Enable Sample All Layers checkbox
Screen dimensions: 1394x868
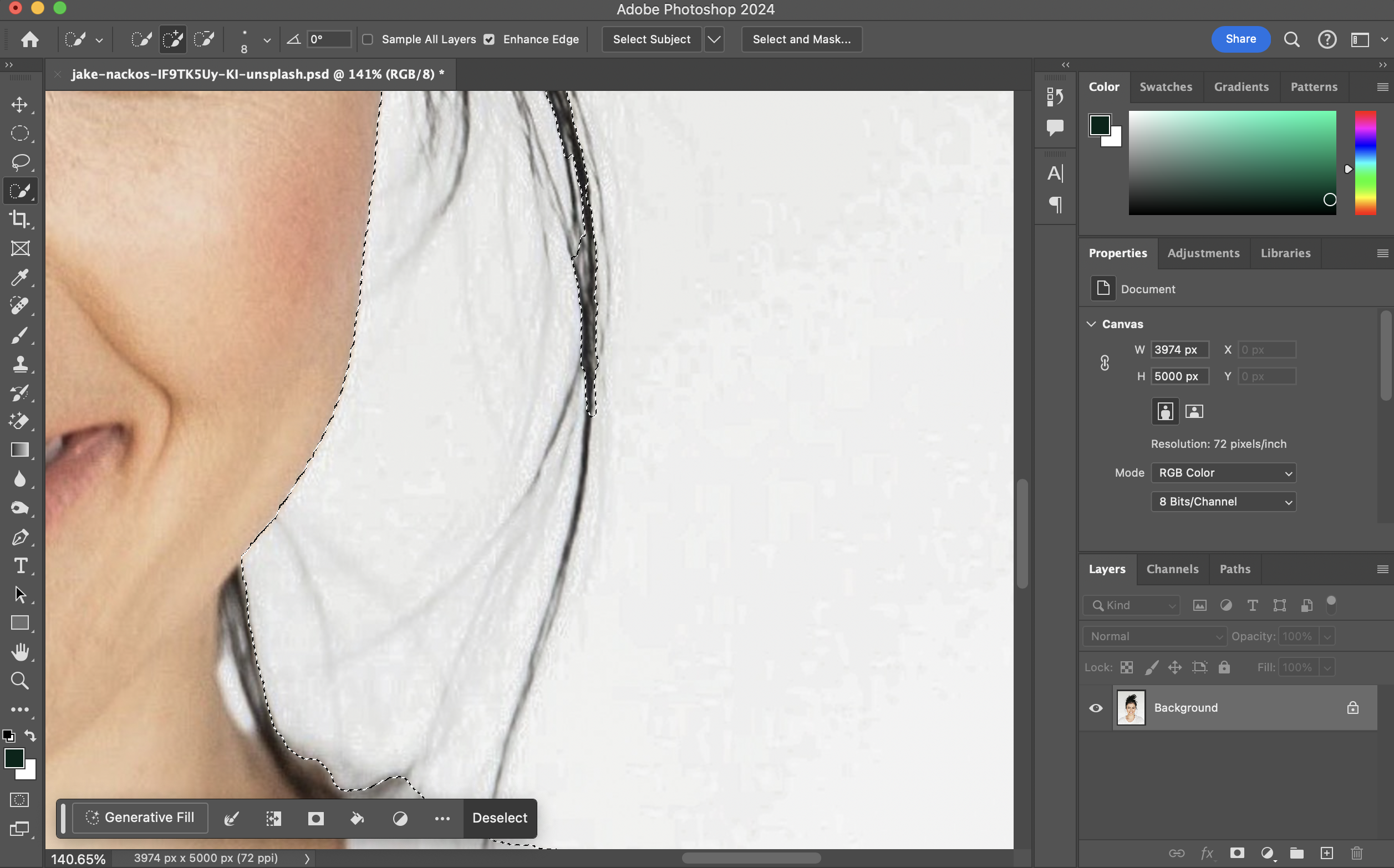(368, 39)
